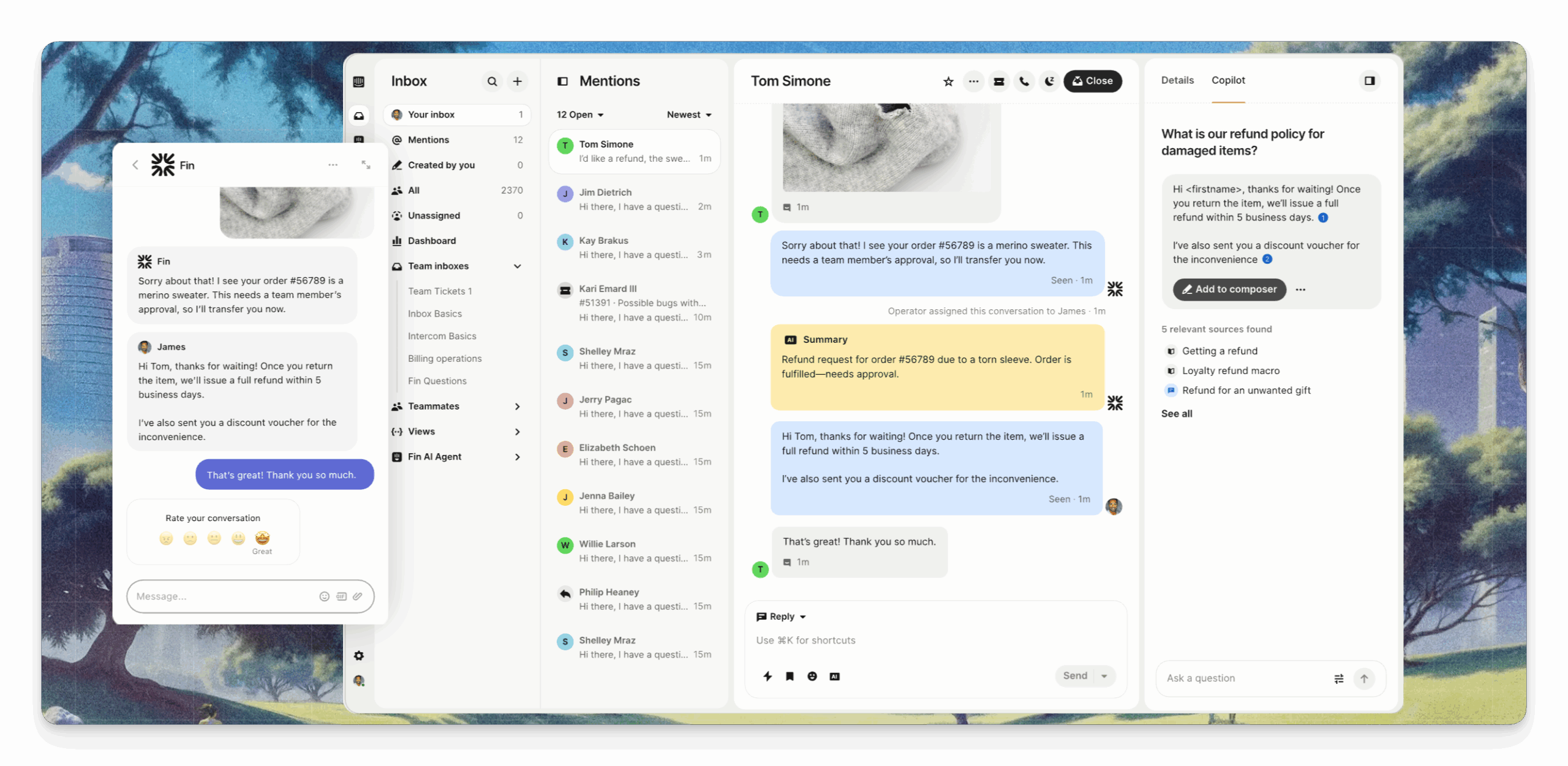Click See all under relevant sources
Viewport: 1568px width, 766px height.
click(1176, 413)
